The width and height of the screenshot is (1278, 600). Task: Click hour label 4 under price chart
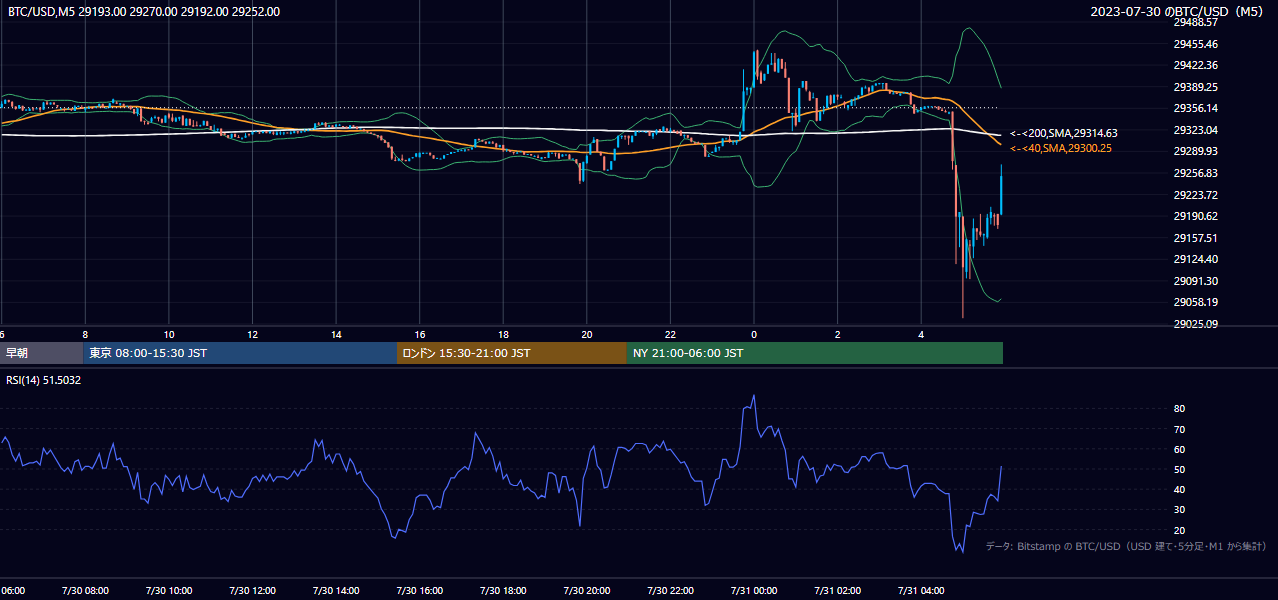[x=921, y=334]
